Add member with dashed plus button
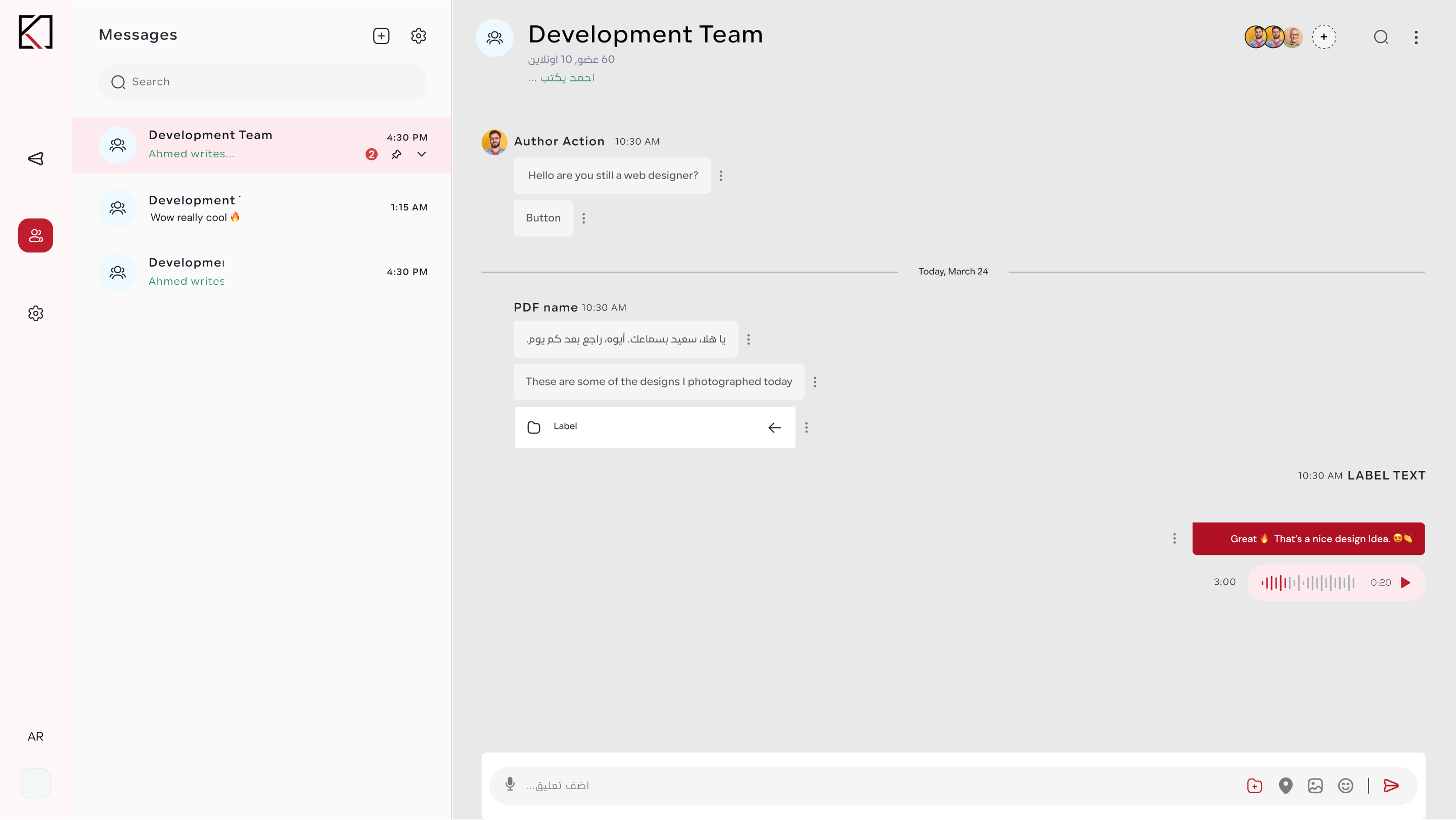The width and height of the screenshot is (1456, 820). click(x=1324, y=37)
